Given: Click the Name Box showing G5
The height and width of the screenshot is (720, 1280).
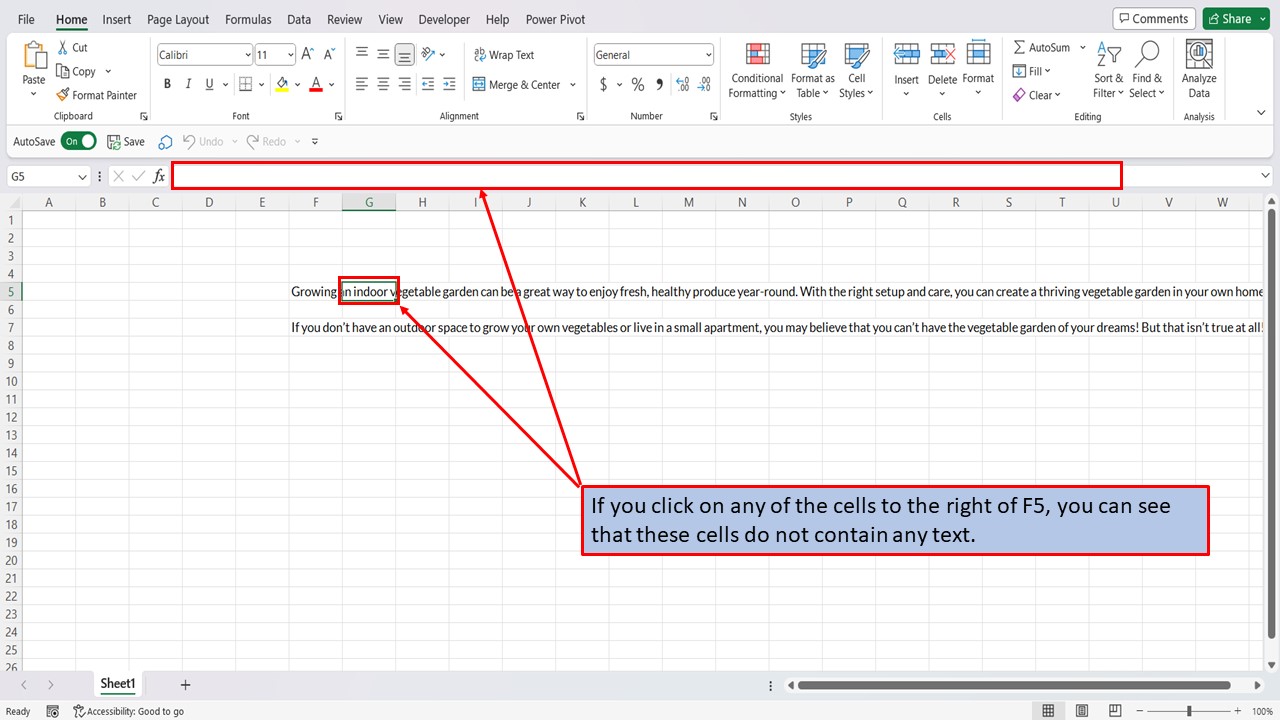Looking at the screenshot, I should [49, 176].
